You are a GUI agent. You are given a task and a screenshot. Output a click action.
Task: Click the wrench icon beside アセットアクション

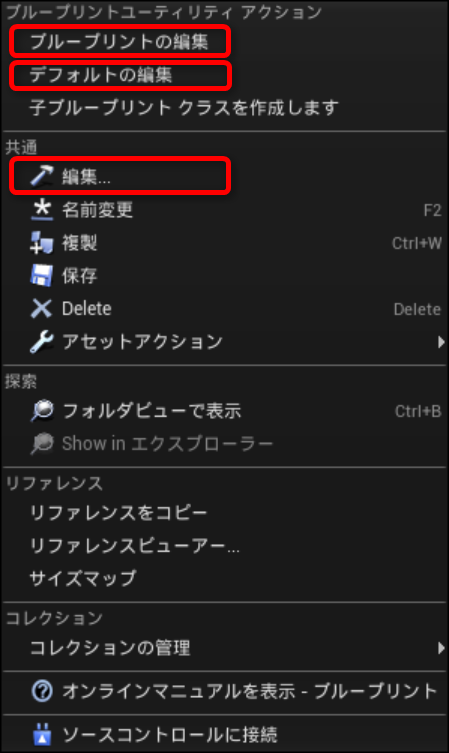click(x=42, y=341)
